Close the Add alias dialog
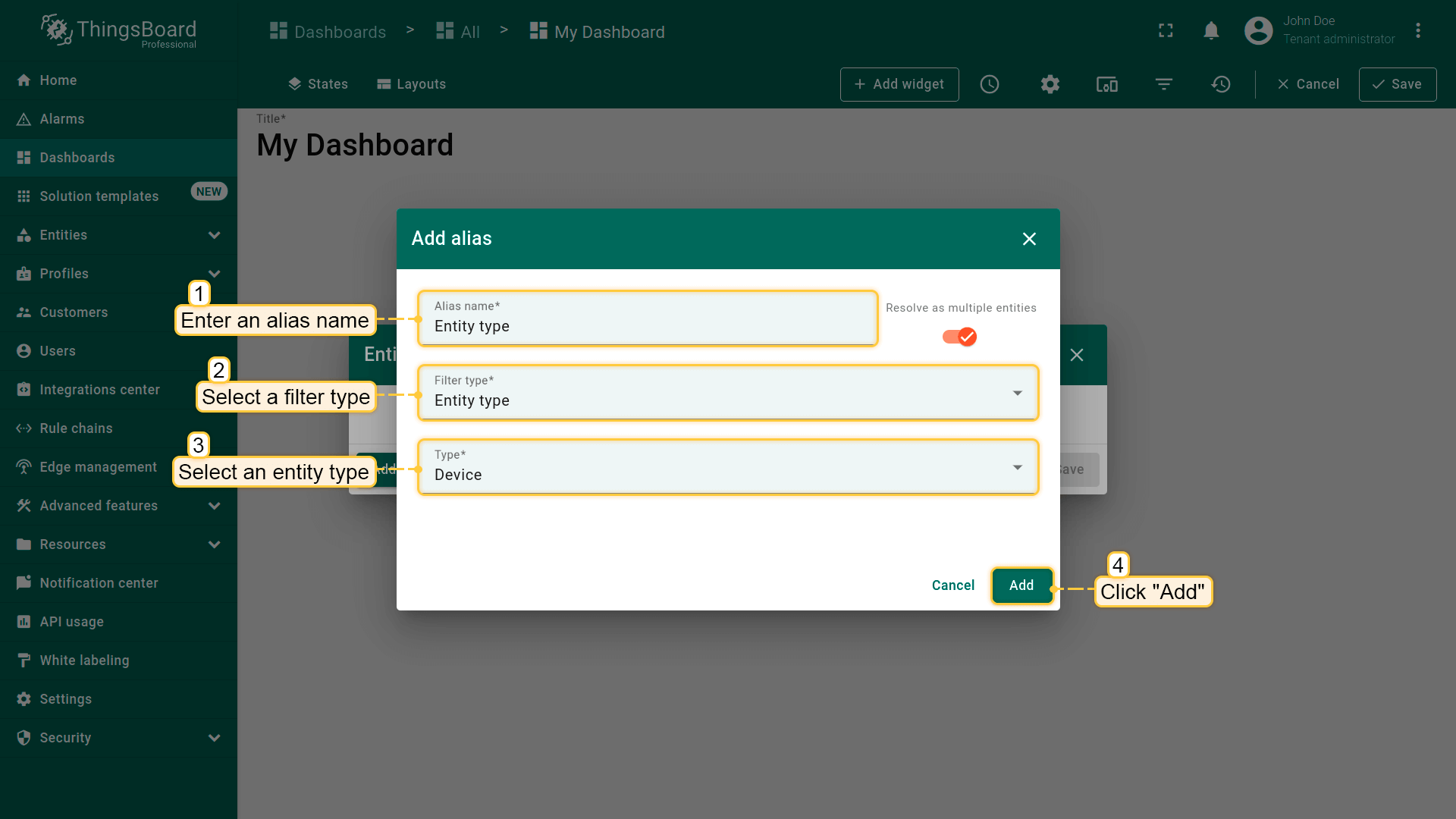The width and height of the screenshot is (1456, 819). pos(1029,239)
